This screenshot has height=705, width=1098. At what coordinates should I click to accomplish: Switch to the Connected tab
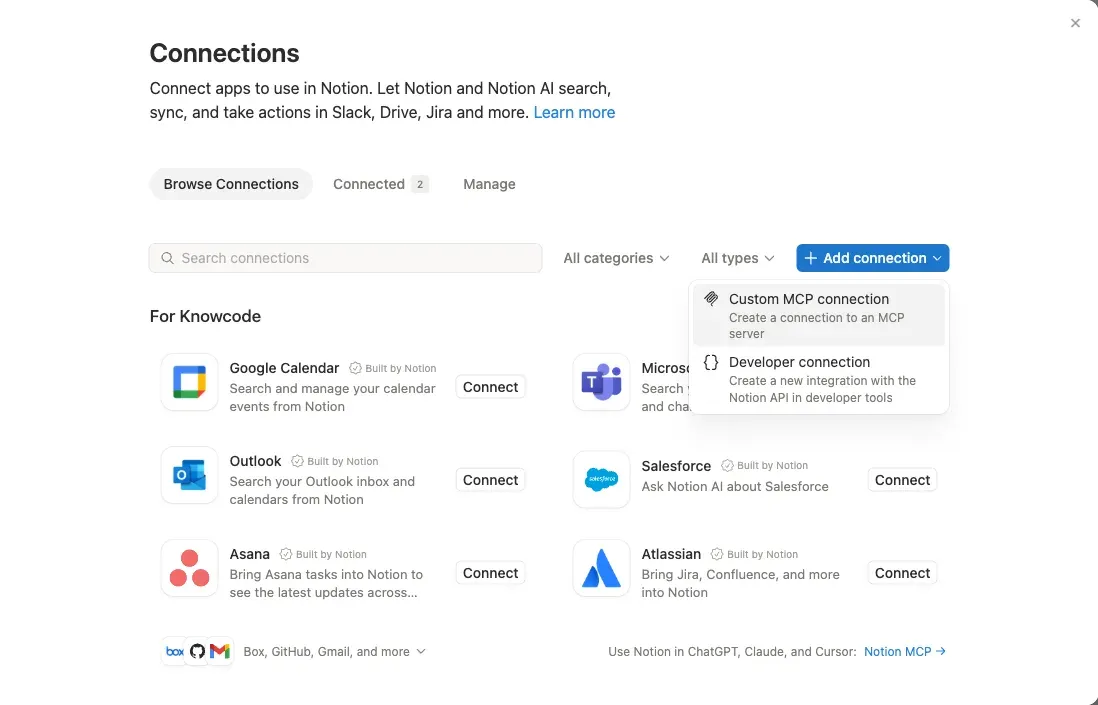(380, 184)
